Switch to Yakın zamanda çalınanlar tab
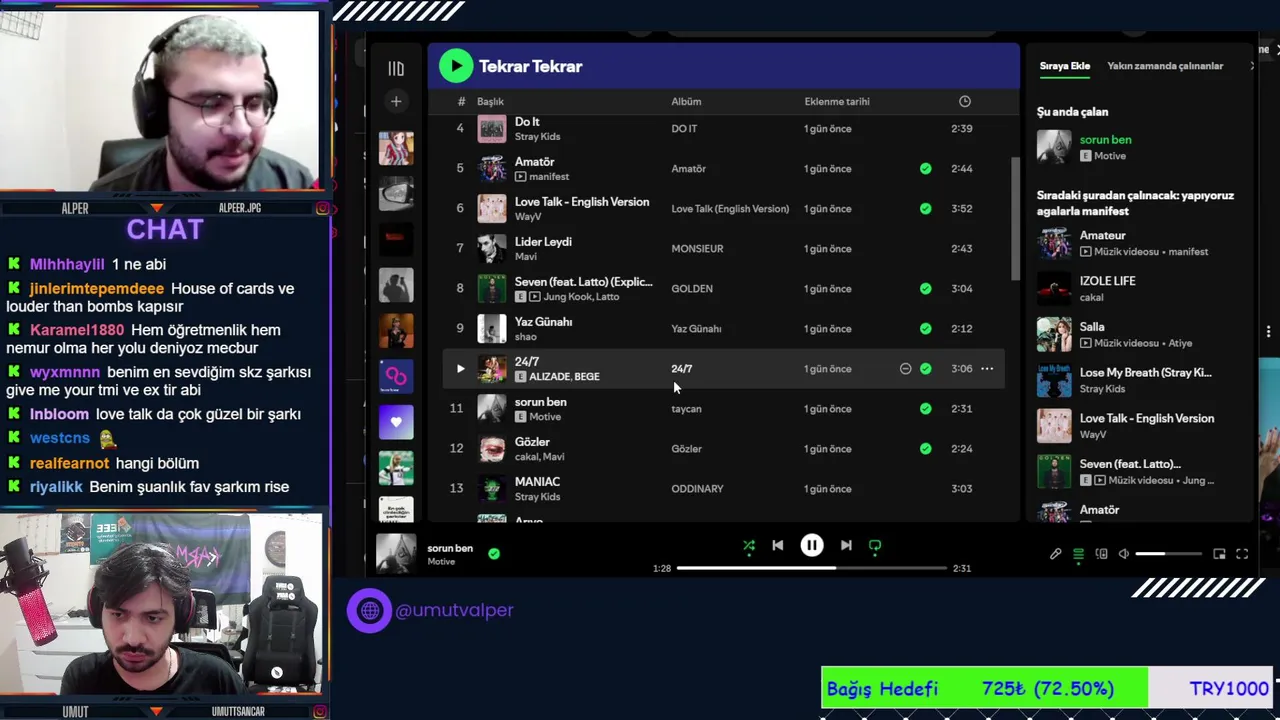 (1165, 66)
